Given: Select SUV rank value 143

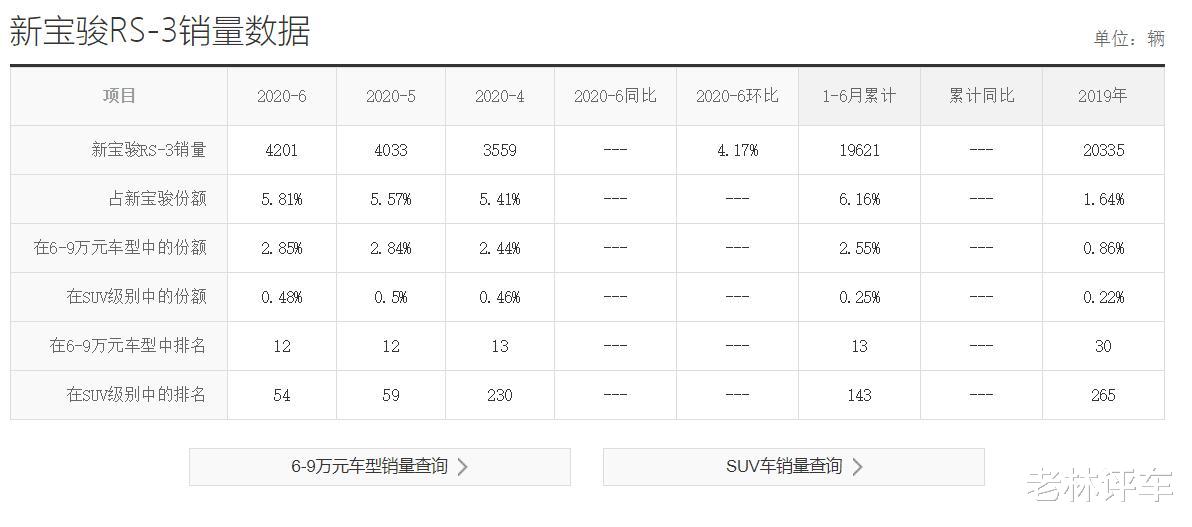Looking at the screenshot, I should click(x=859, y=395).
